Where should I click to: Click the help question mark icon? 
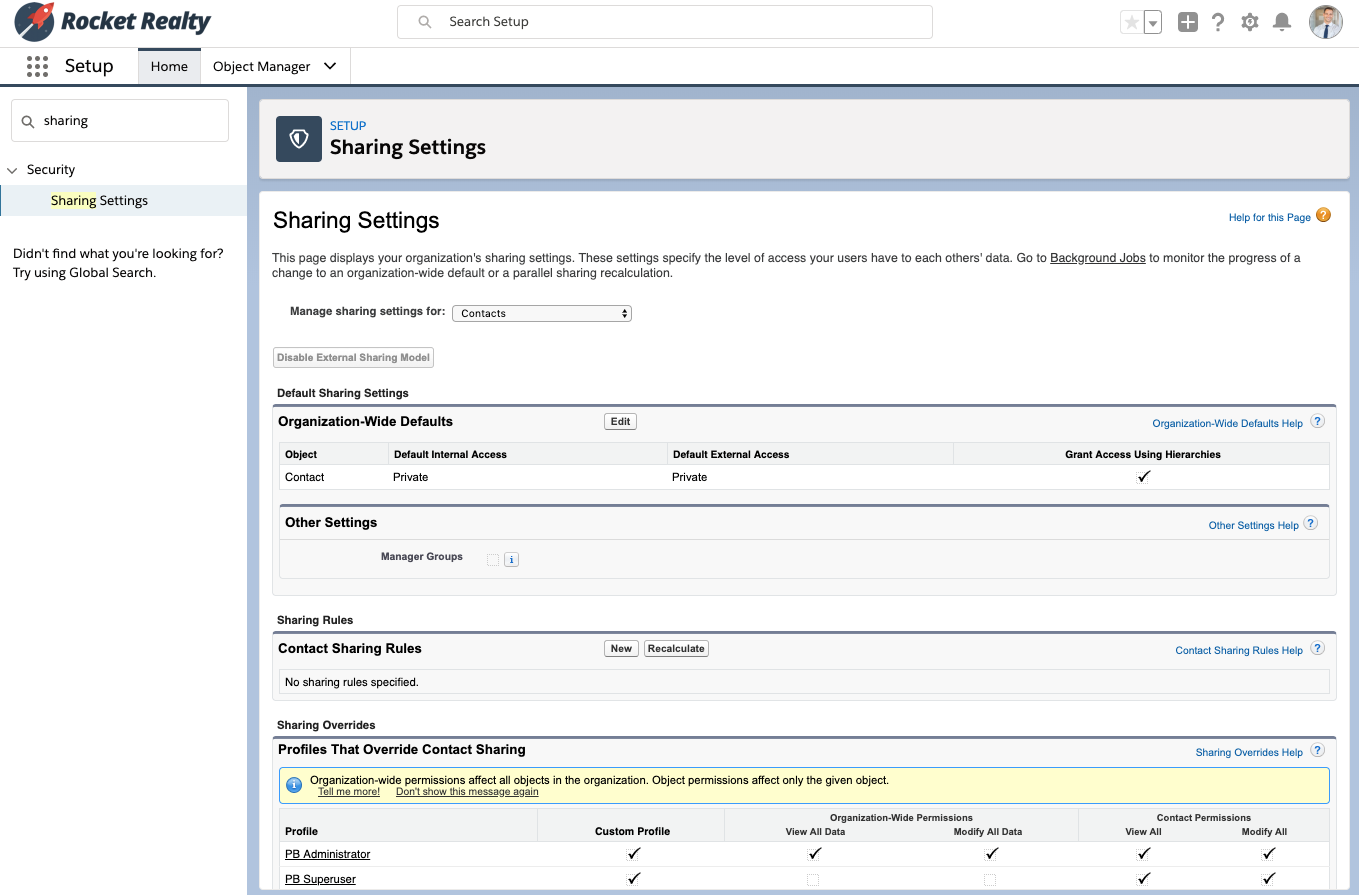[x=1218, y=21]
